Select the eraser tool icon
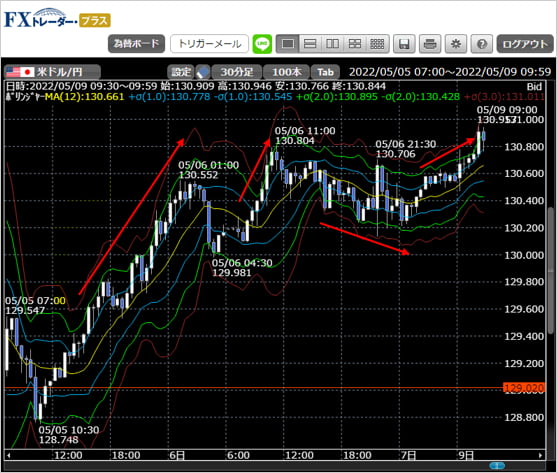557x473 pixels. click(203, 72)
